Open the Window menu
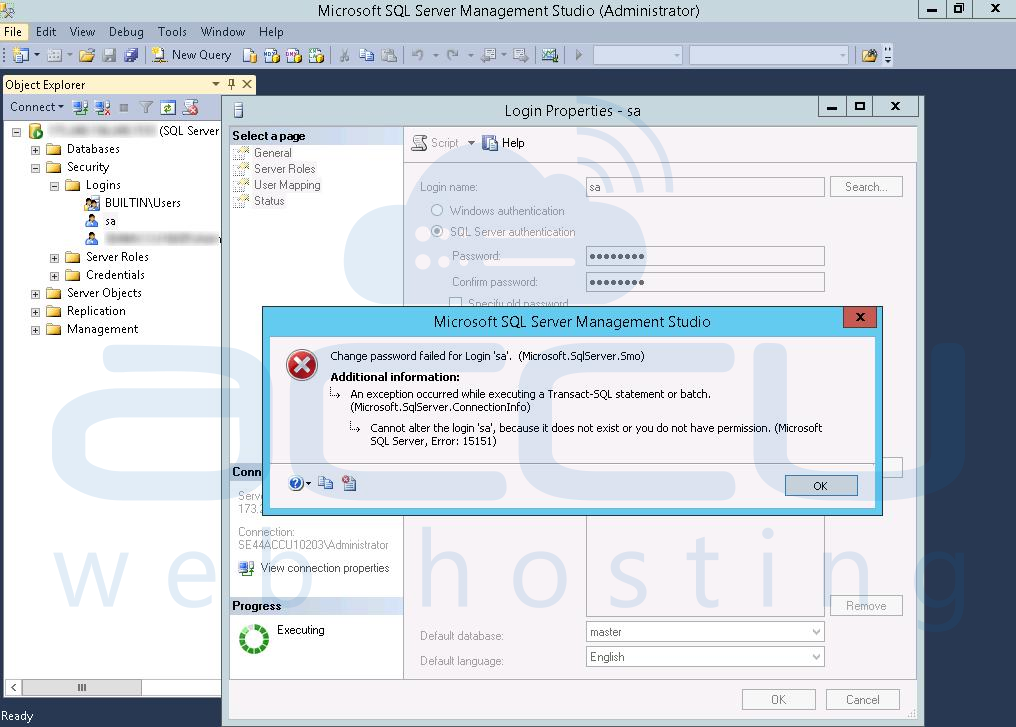The image size is (1016, 727). point(223,32)
